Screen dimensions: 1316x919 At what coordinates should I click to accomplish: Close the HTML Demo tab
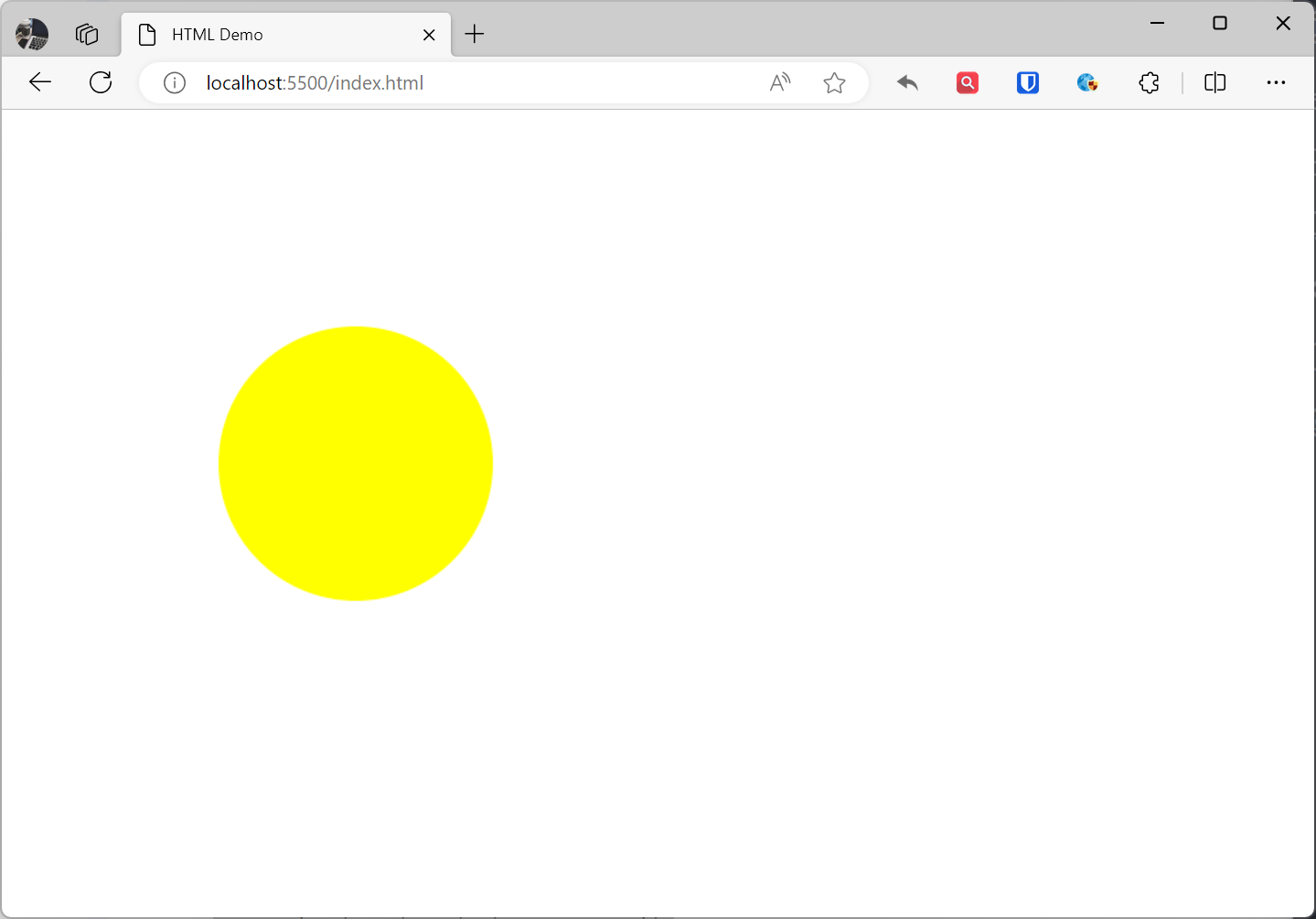429,35
